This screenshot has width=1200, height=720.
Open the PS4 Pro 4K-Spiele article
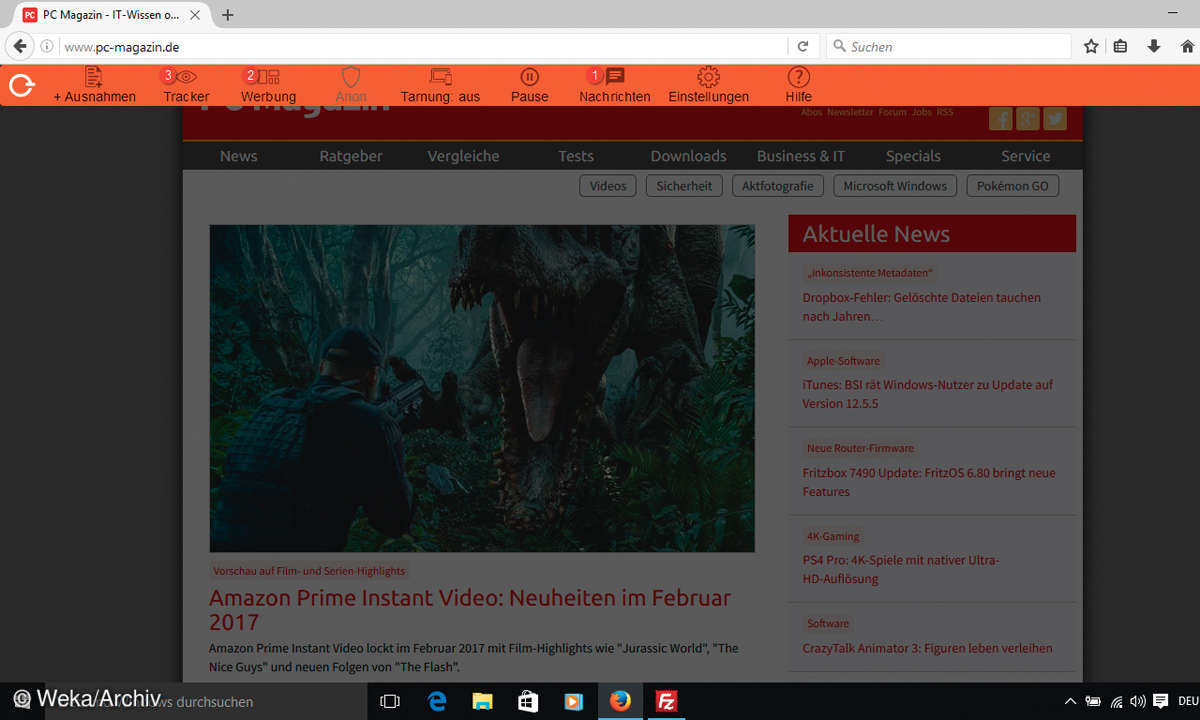pos(900,569)
